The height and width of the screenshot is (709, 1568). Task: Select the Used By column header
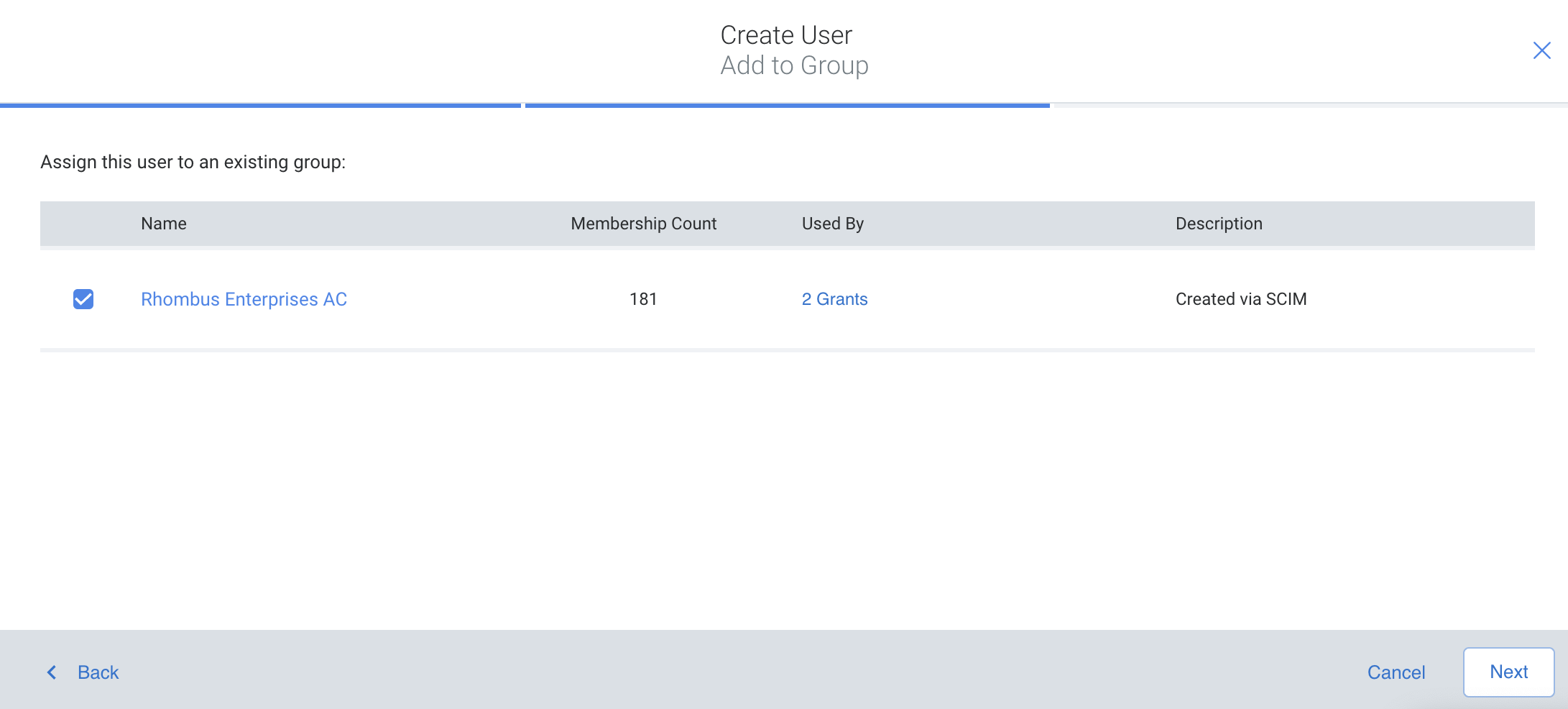tap(832, 223)
